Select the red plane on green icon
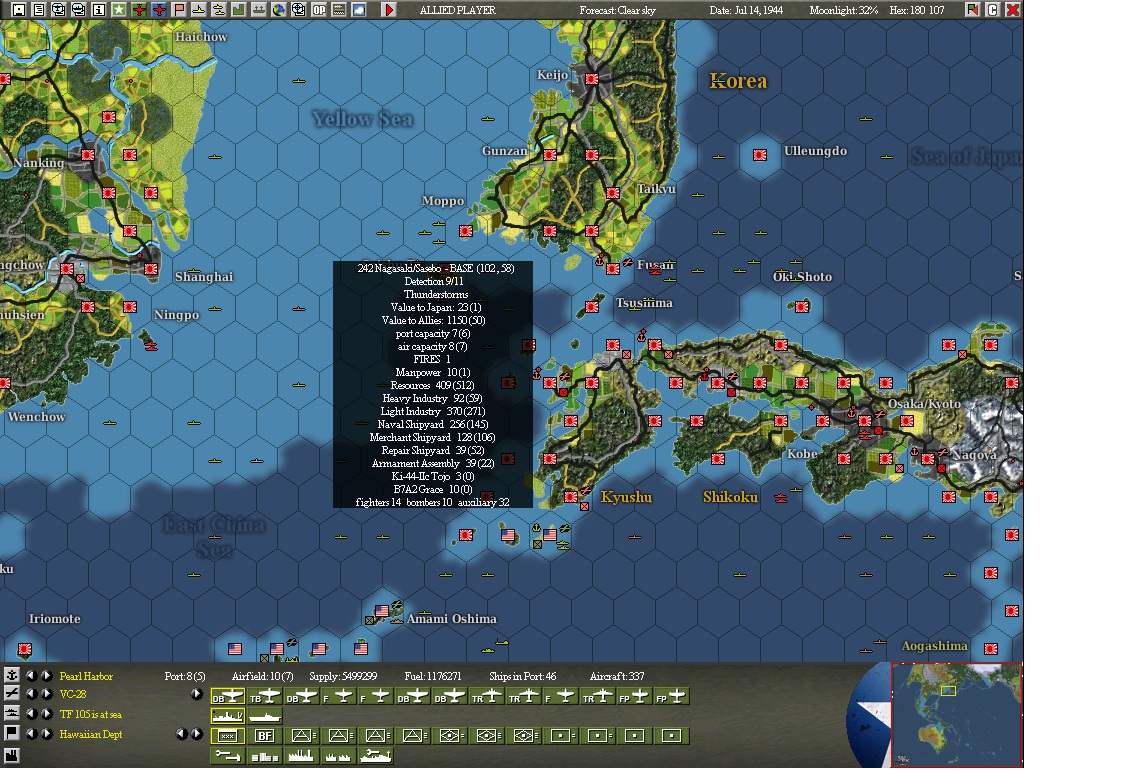1137x774 pixels. coord(138,9)
